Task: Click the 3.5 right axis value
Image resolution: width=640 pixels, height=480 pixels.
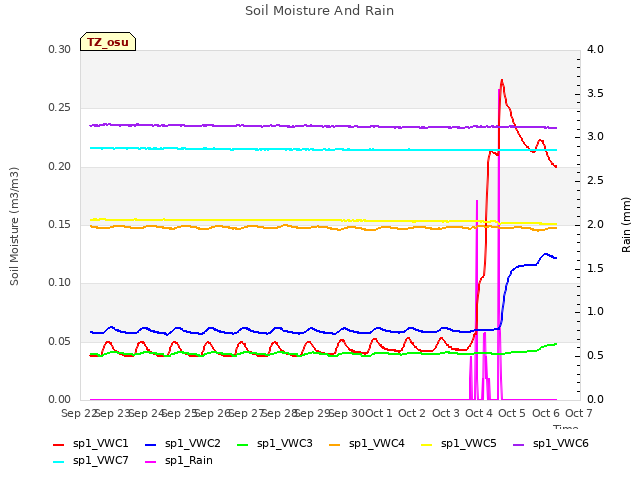Action: pos(595,93)
